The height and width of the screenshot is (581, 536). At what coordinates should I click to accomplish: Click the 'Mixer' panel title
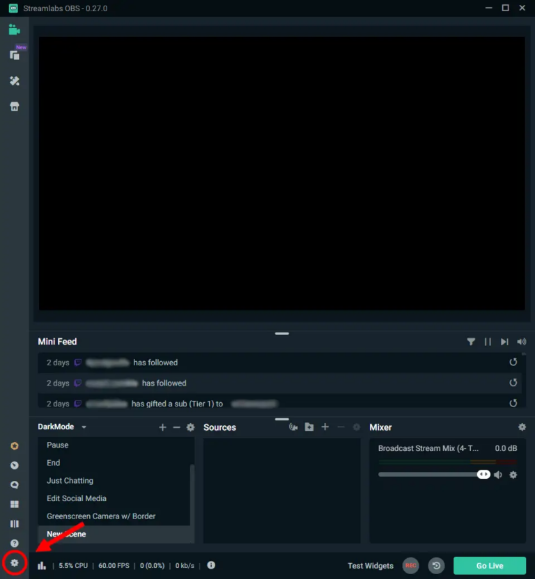coord(381,428)
